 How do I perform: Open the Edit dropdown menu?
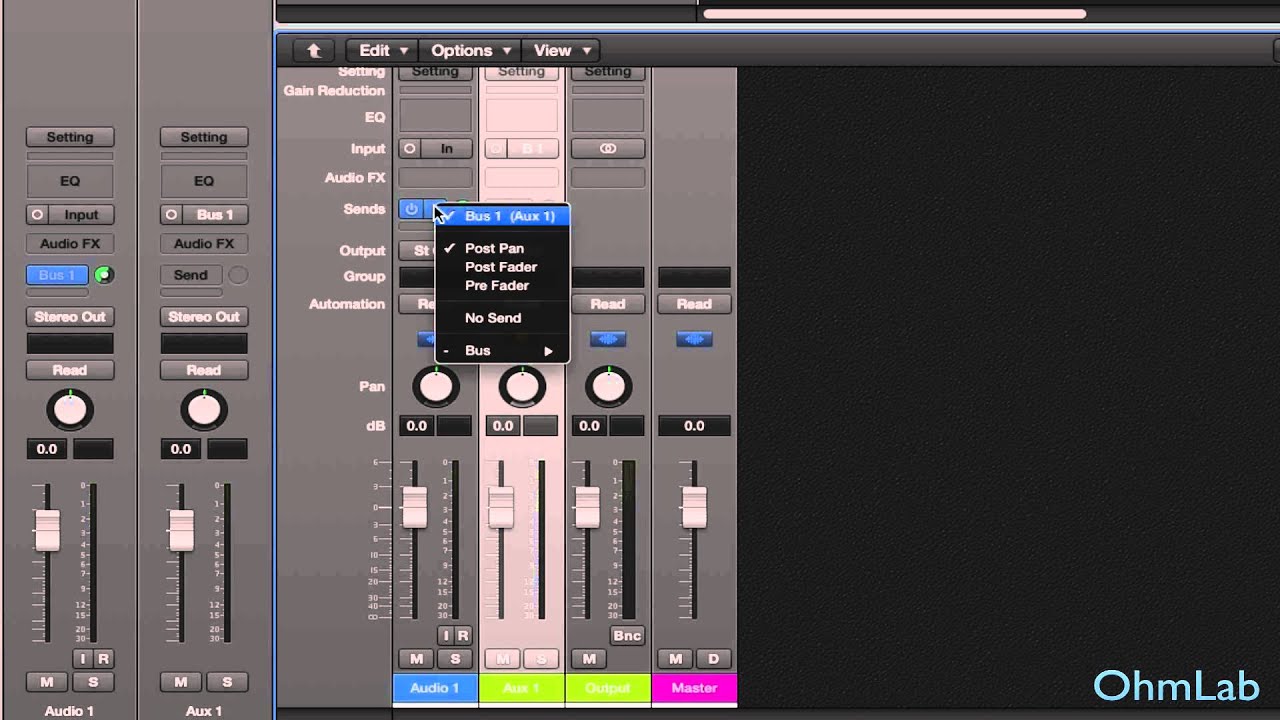382,50
